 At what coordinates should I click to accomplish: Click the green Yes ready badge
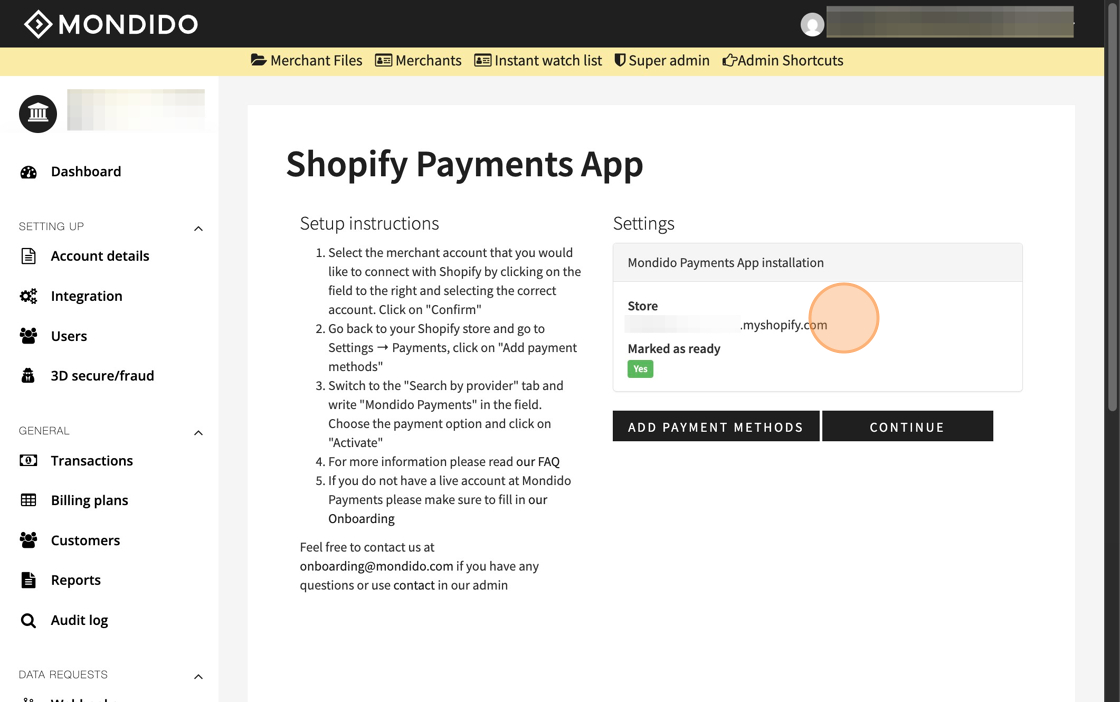640,369
